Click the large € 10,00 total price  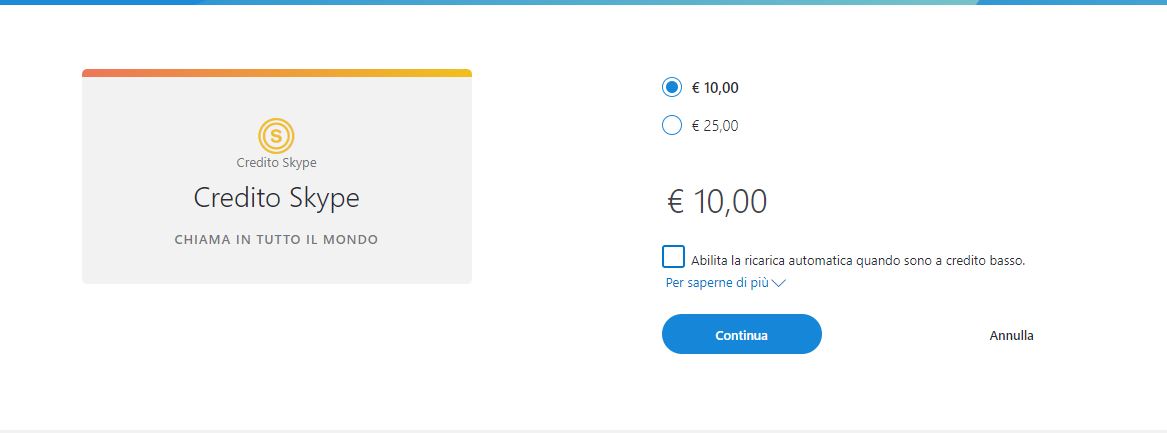[x=717, y=201]
